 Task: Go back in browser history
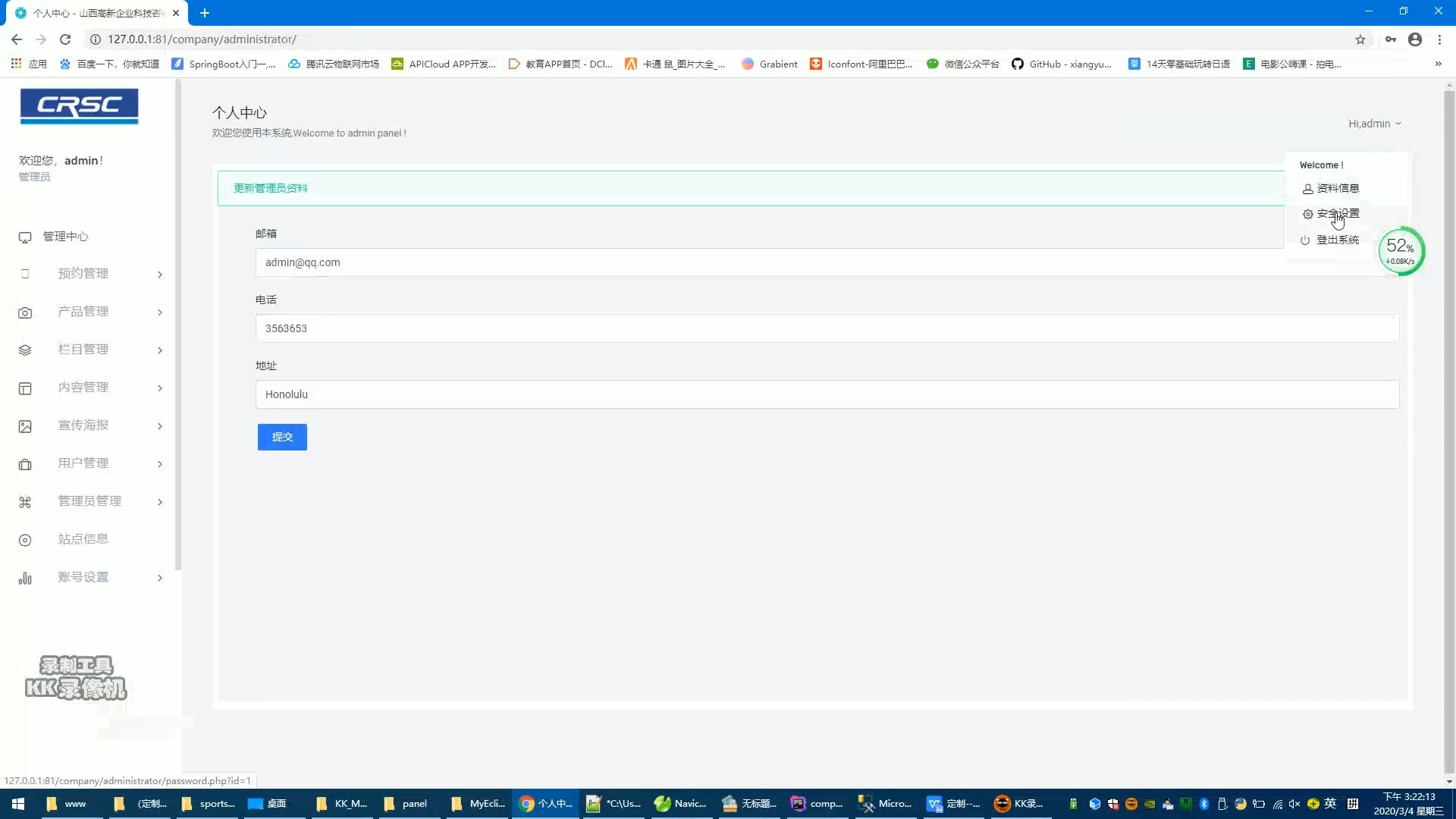[17, 39]
